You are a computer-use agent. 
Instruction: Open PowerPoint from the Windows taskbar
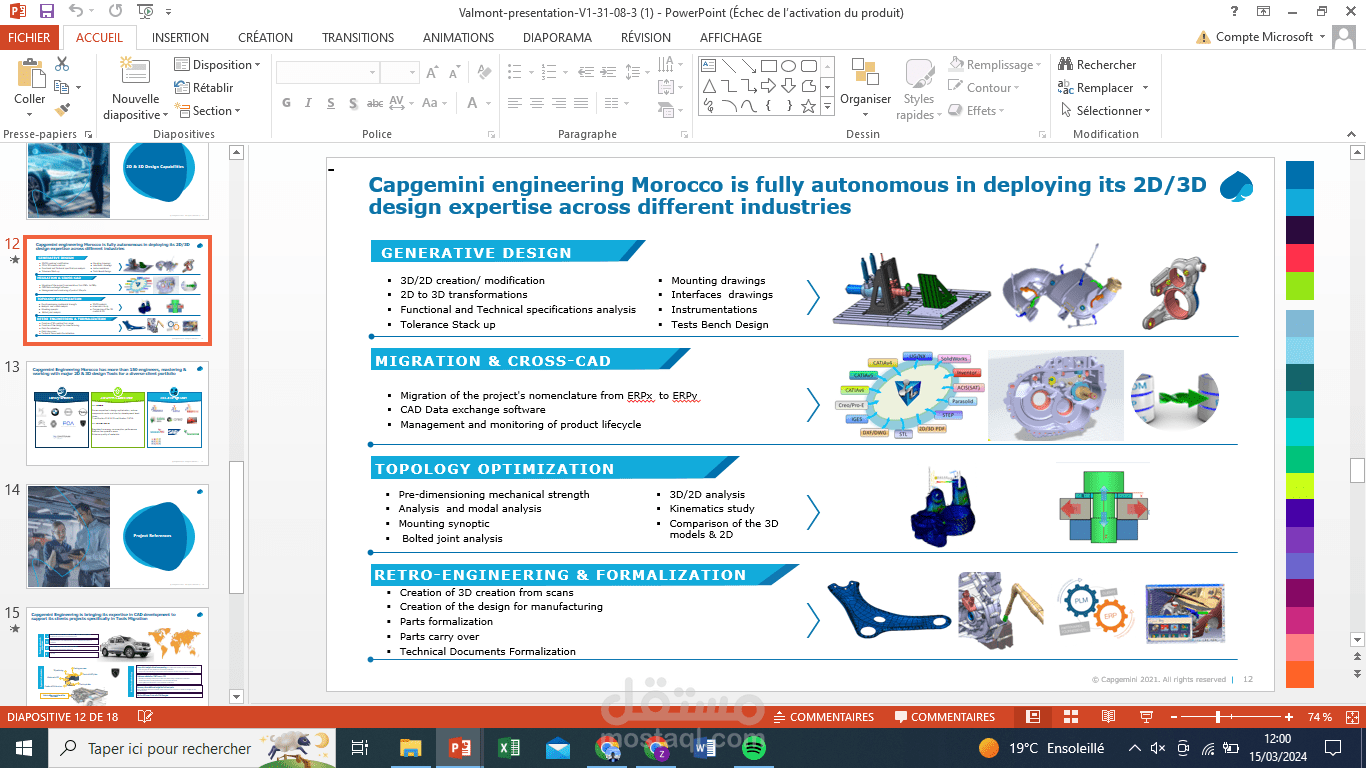pyautogui.click(x=459, y=748)
